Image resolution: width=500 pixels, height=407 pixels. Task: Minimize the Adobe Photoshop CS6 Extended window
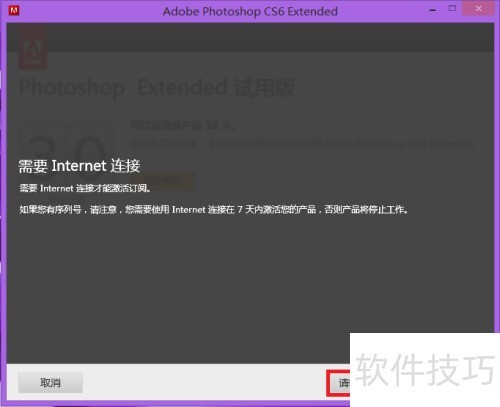click(x=433, y=10)
